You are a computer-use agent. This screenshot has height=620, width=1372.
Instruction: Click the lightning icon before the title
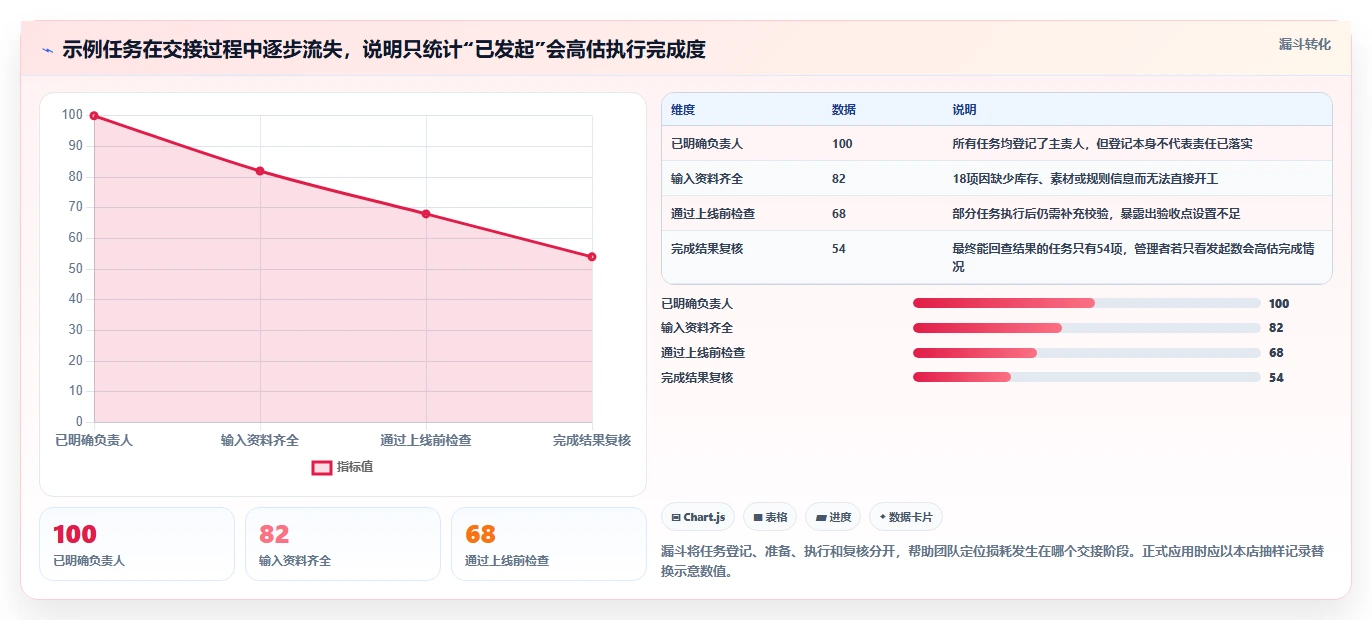pos(47,50)
